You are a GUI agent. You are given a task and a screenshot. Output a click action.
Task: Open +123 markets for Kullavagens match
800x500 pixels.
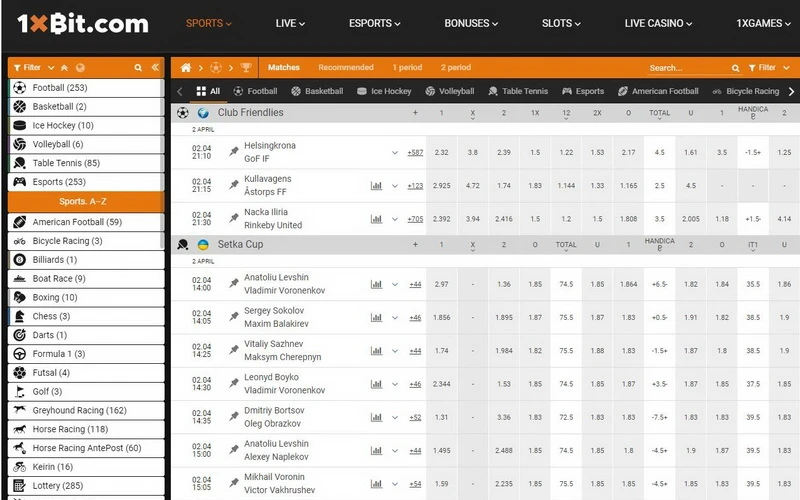pyautogui.click(x=415, y=186)
